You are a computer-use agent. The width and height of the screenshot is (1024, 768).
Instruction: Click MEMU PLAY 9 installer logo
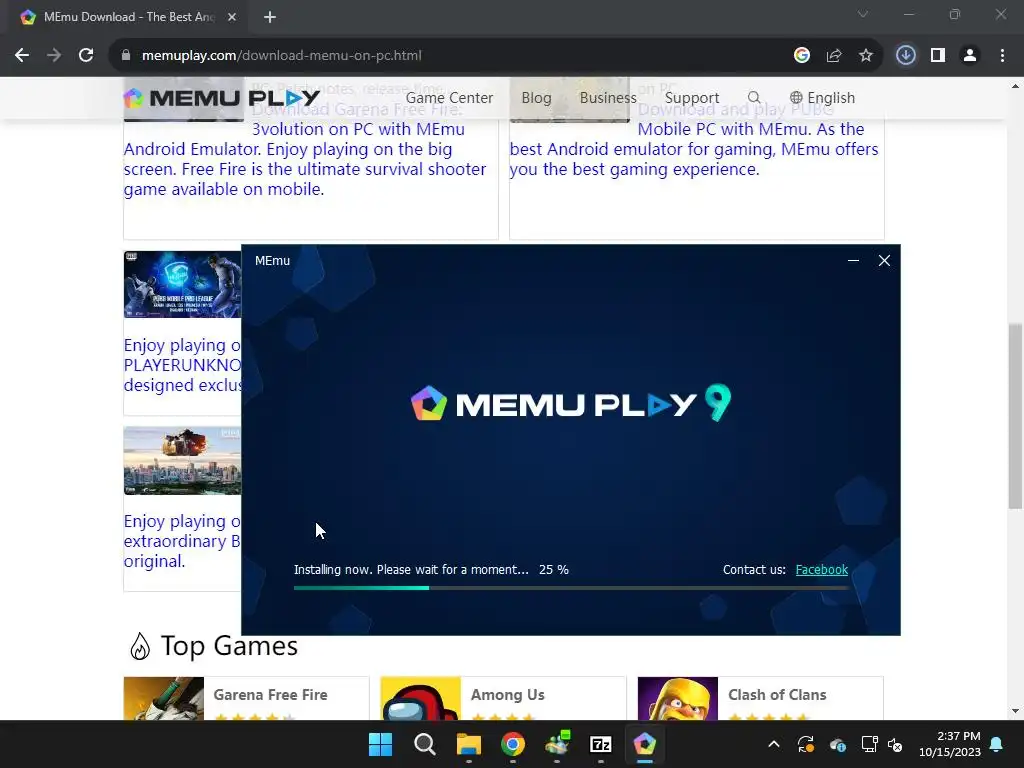(x=571, y=403)
